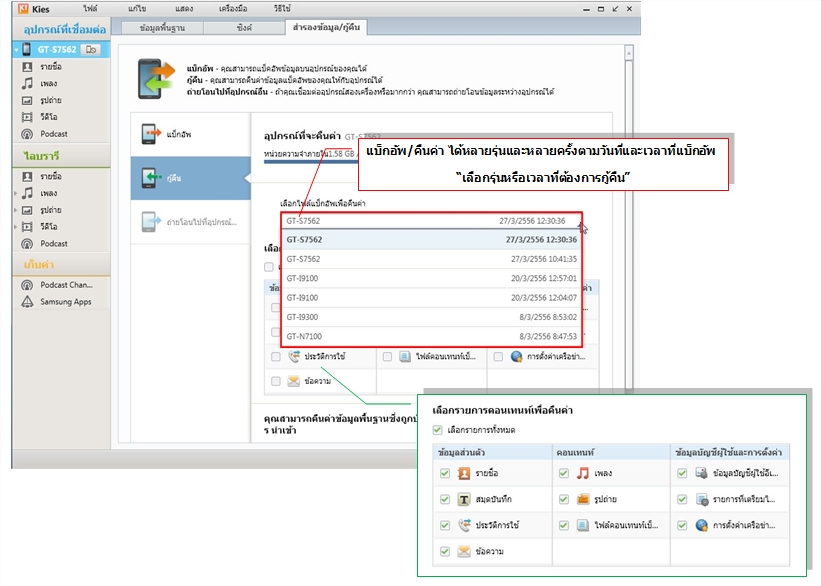Image resolution: width=821 pixels, height=586 pixels.
Task: Click the restore (กู้คืน) phone icon
Action: coord(150,178)
